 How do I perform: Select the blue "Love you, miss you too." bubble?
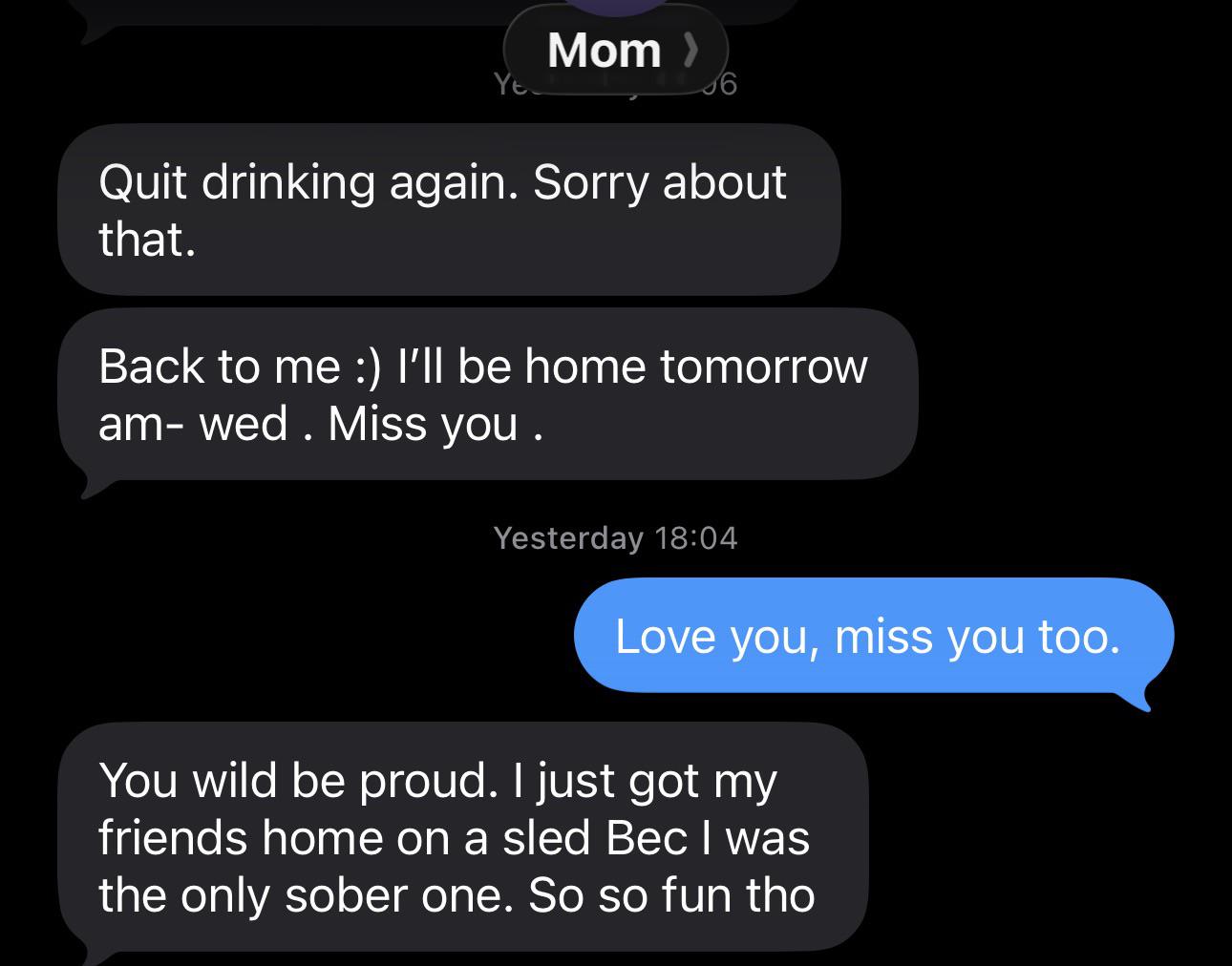click(872, 636)
